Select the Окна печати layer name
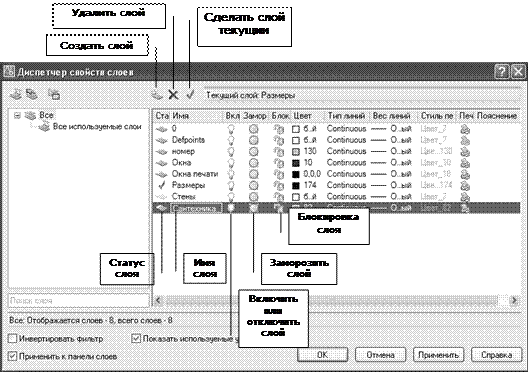The image size is (528, 372). (x=195, y=174)
